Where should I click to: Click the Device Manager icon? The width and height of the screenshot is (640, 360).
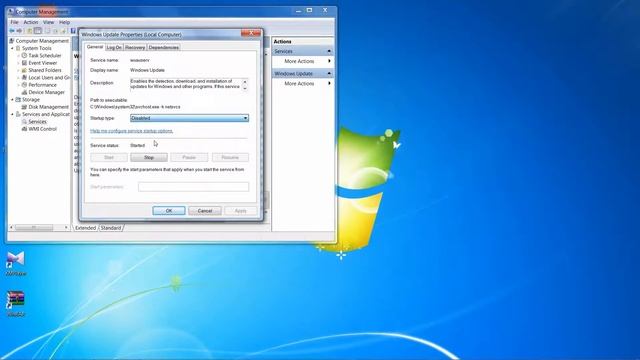[24, 92]
